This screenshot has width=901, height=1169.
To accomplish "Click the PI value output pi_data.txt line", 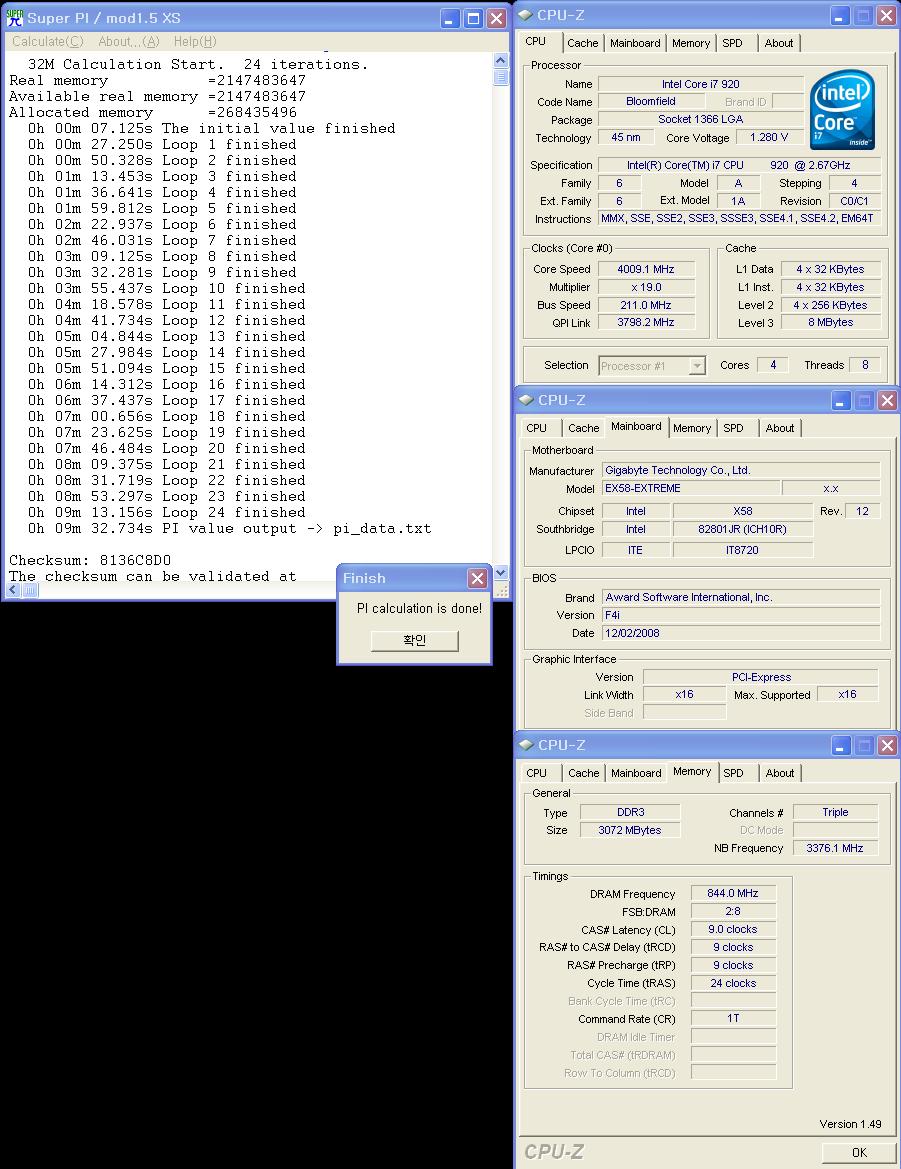I will pos(229,529).
